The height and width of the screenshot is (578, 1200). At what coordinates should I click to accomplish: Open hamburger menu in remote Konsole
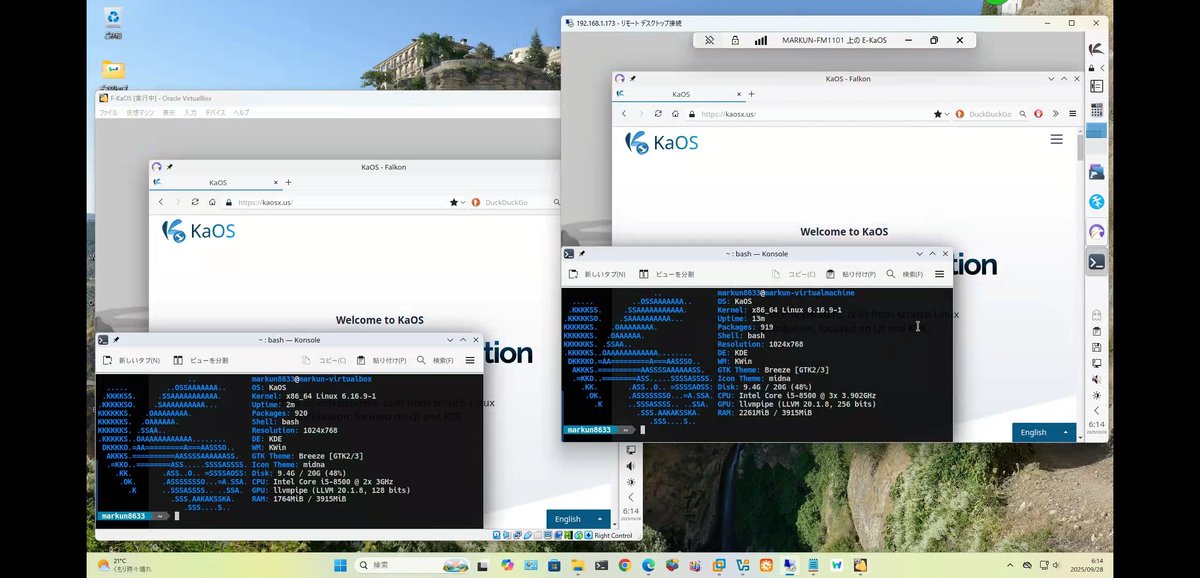[940, 273]
